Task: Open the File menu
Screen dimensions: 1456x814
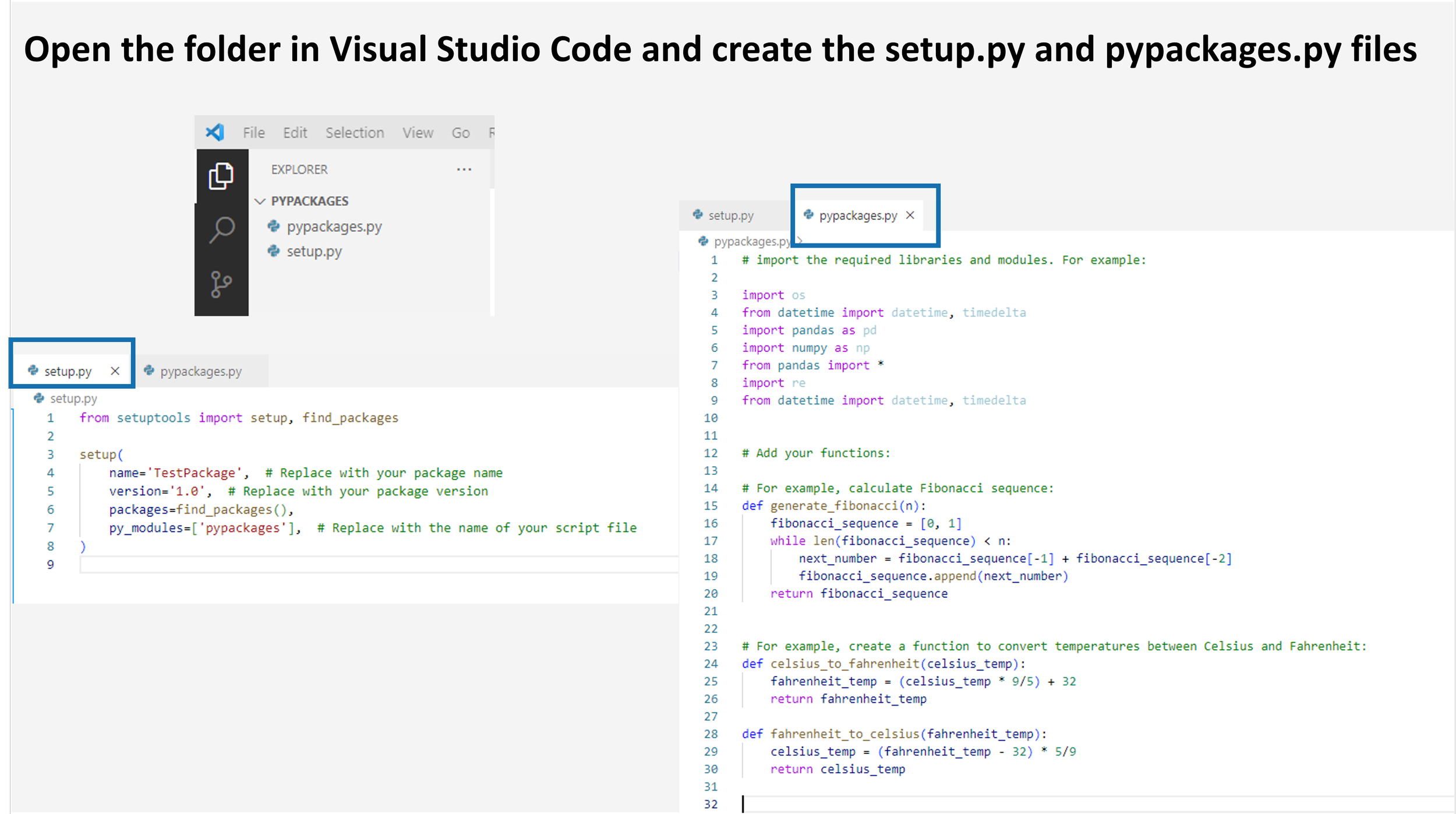Action: [x=253, y=132]
